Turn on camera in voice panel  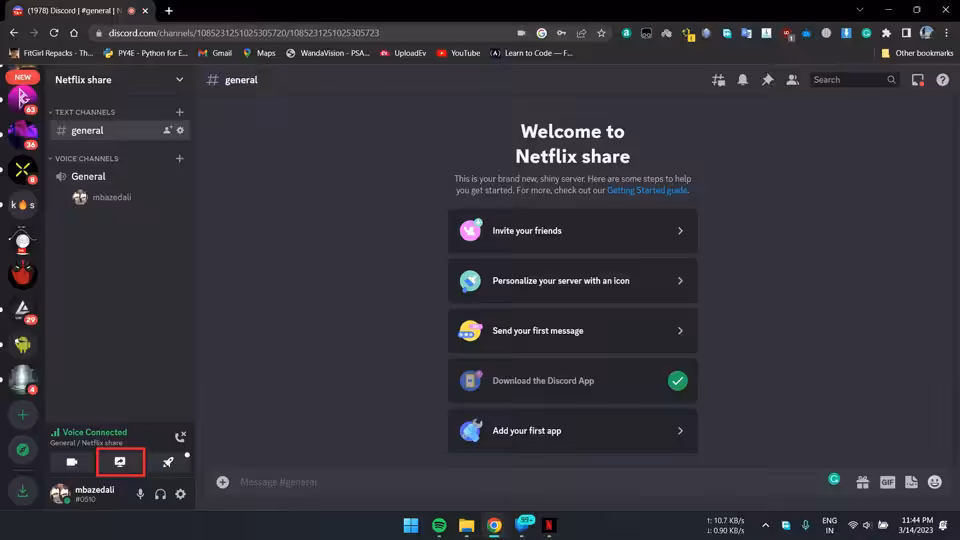(72, 462)
